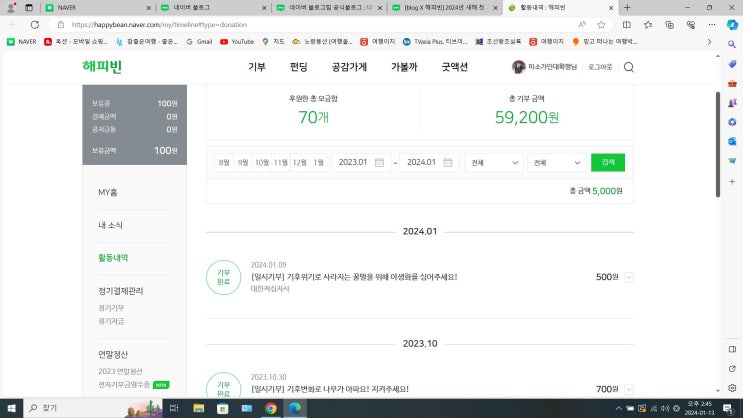Open browser favorites list icon

click(x=648, y=25)
